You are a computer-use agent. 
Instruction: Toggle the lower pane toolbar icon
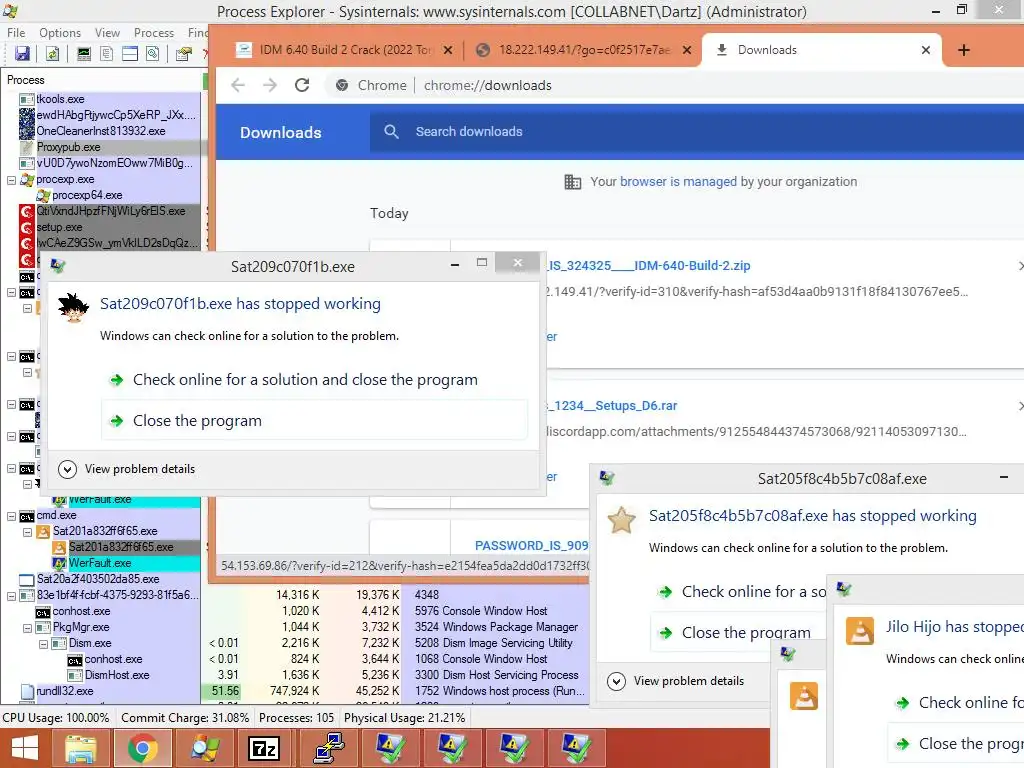tap(130, 54)
